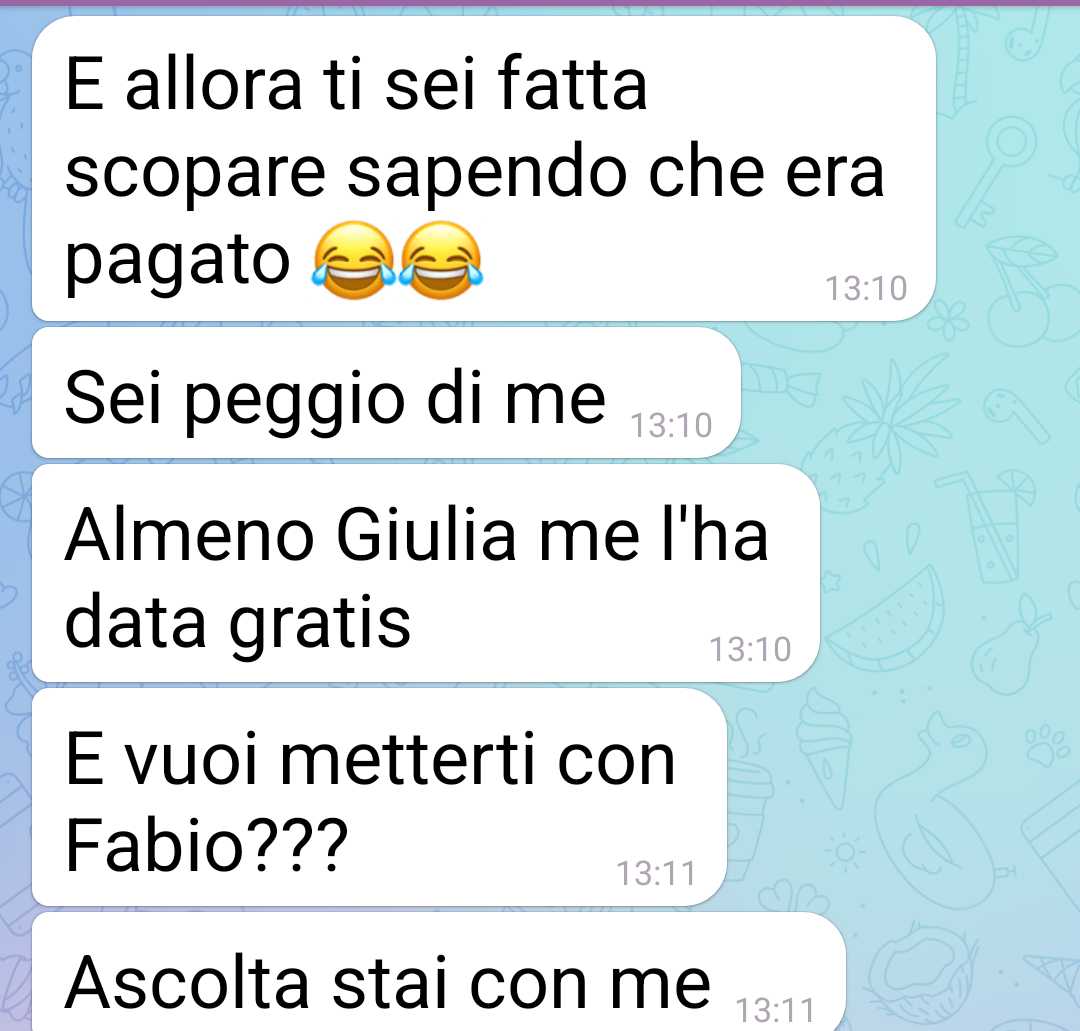Click the 13:10 timestamp under "data gratis"

pyautogui.click(x=750, y=649)
